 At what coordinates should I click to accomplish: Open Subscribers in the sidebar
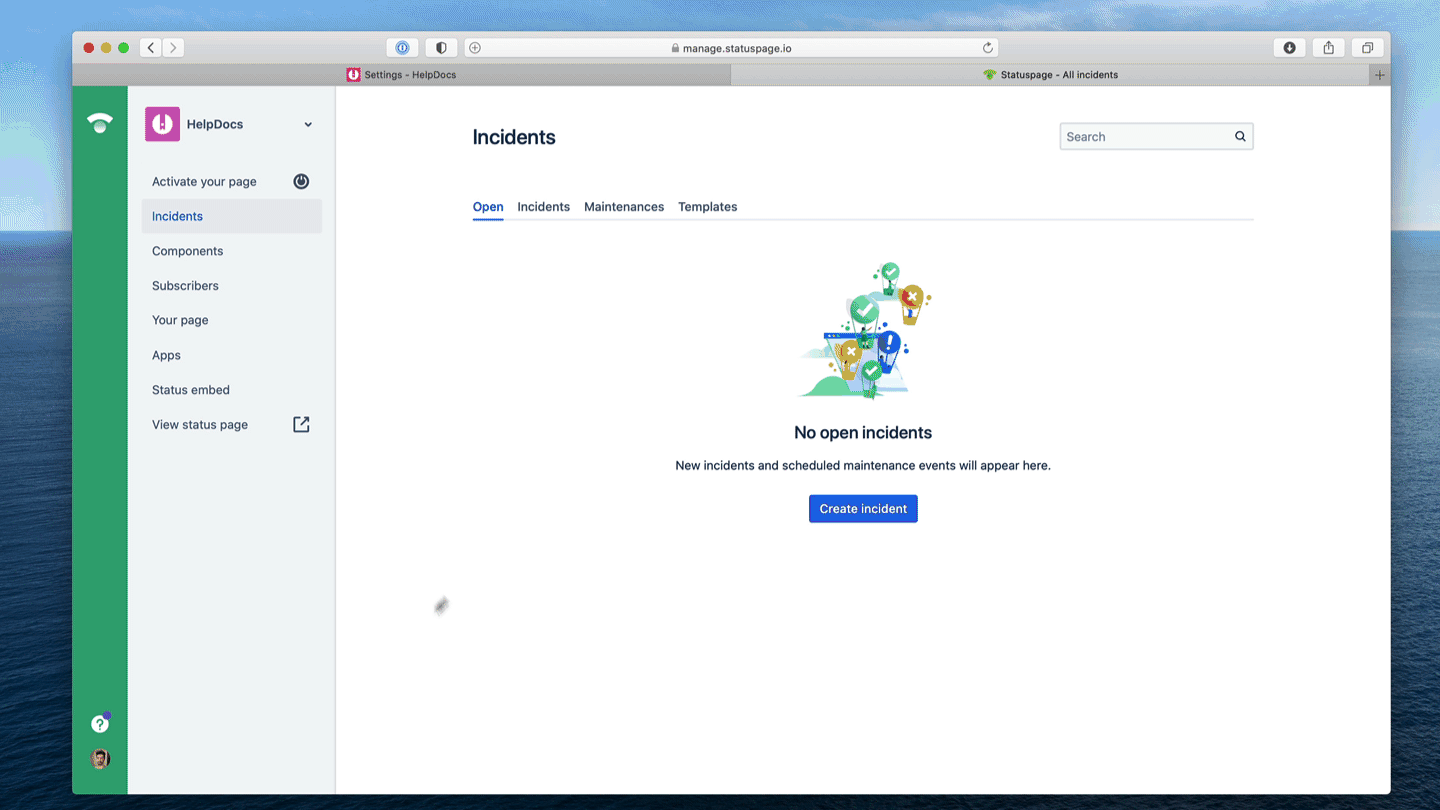point(231,286)
